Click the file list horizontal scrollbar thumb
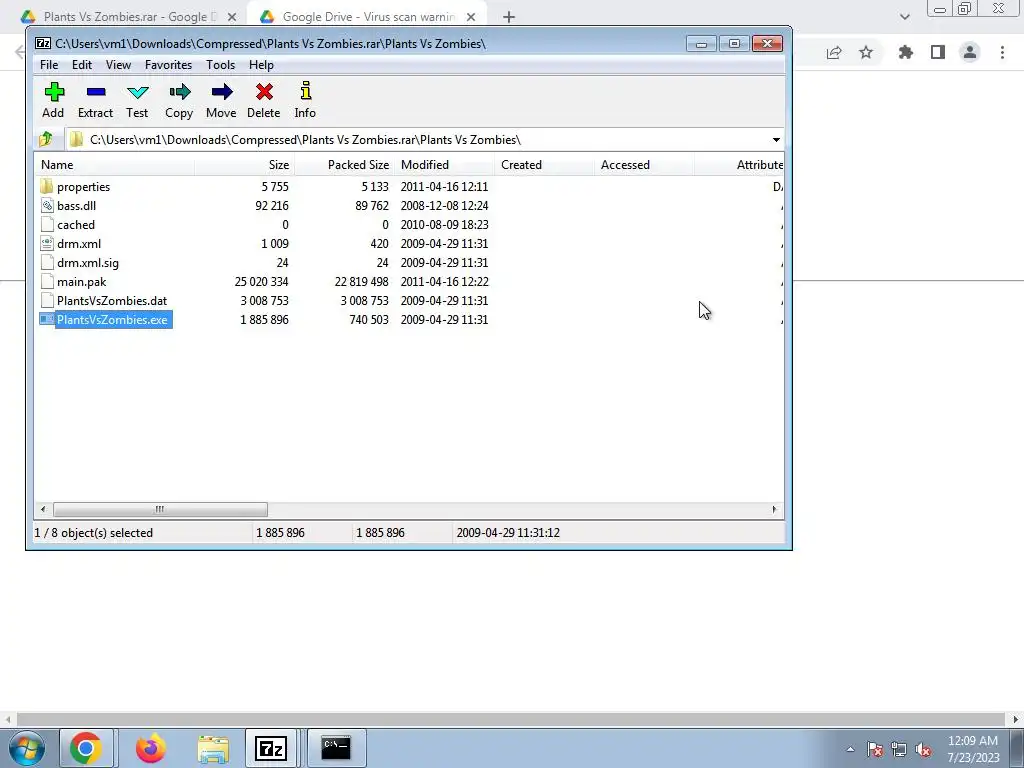 tap(160, 509)
